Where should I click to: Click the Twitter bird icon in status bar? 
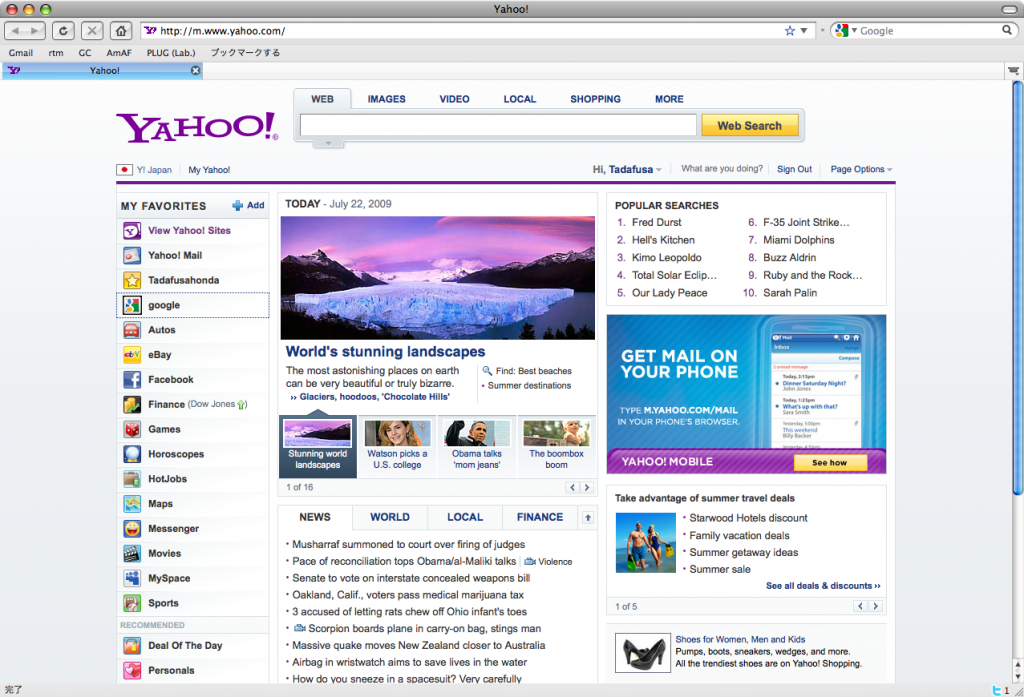point(997,690)
